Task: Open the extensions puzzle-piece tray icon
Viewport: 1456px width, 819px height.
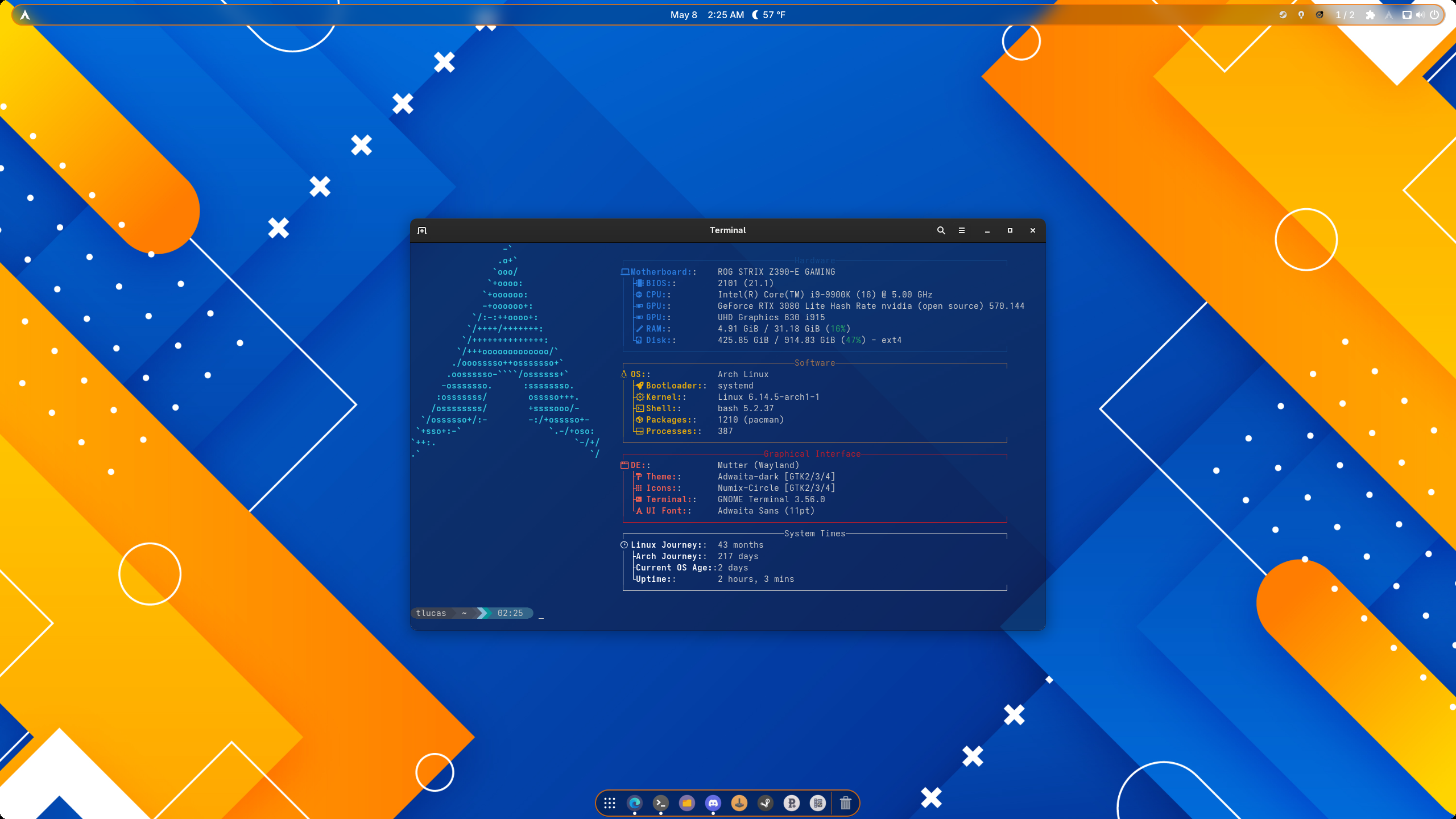Action: tap(1371, 15)
